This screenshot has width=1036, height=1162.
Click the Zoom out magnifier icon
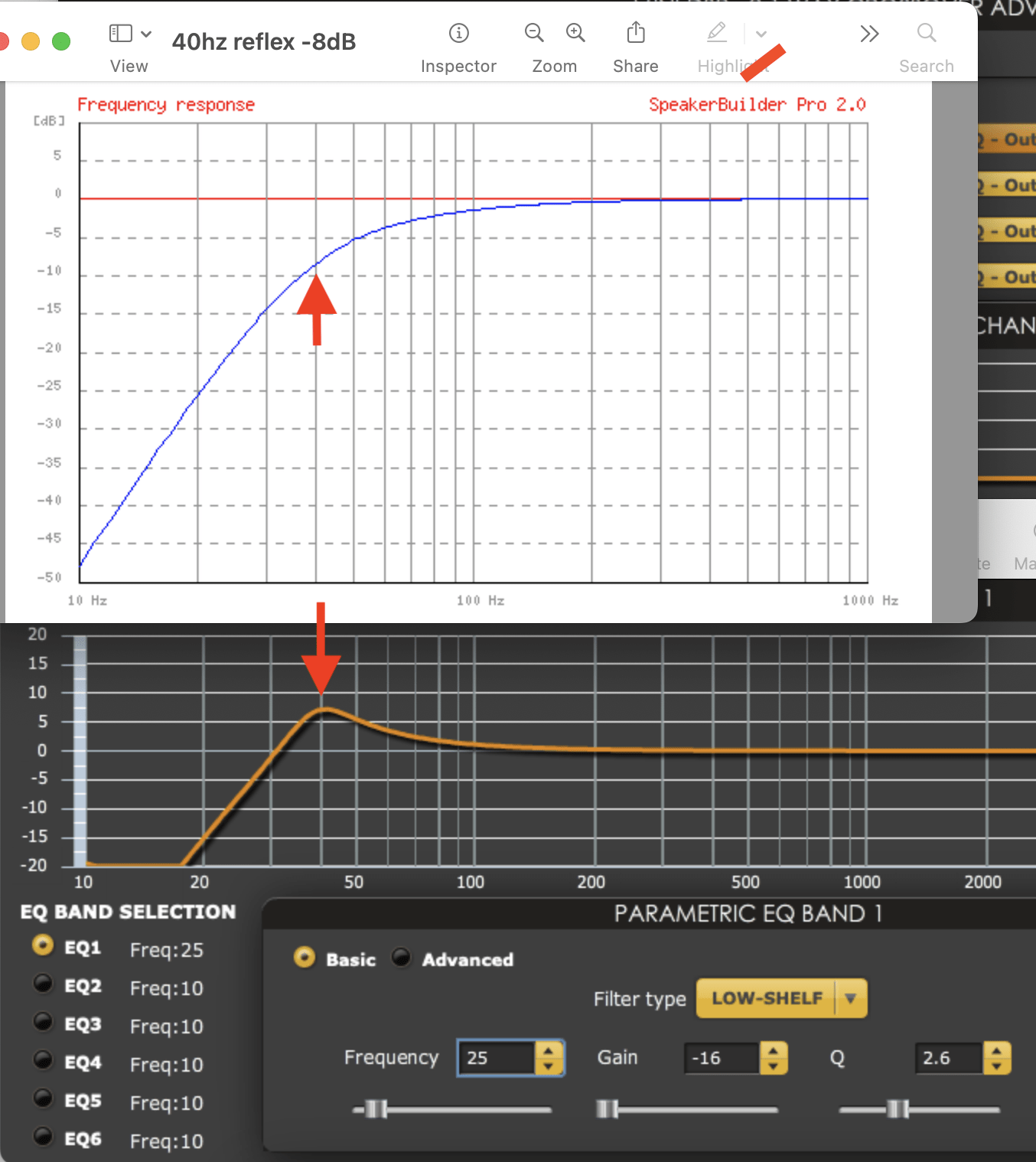tap(534, 33)
